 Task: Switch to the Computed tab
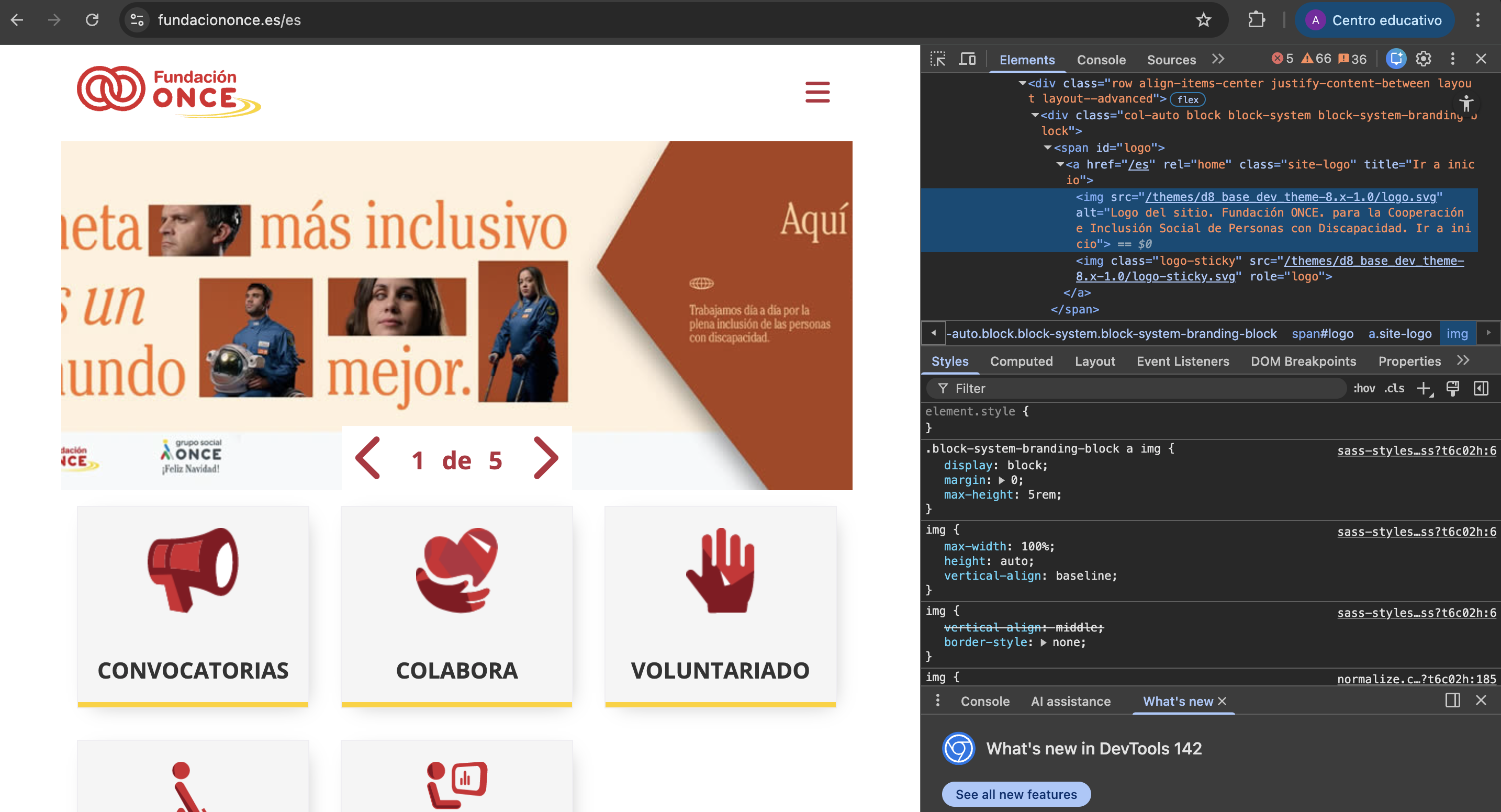(x=1021, y=361)
